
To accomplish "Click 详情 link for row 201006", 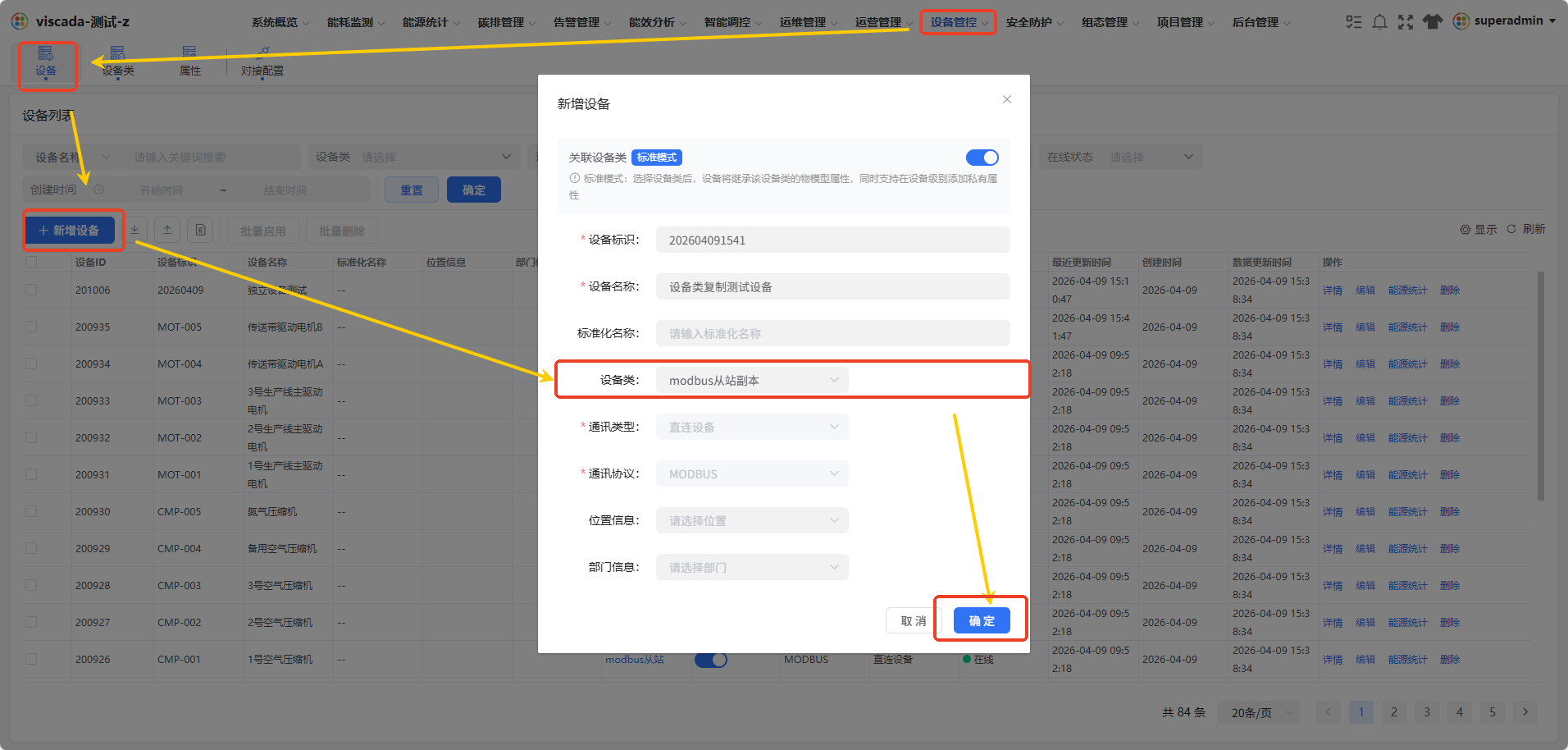I will pyautogui.click(x=1333, y=290).
